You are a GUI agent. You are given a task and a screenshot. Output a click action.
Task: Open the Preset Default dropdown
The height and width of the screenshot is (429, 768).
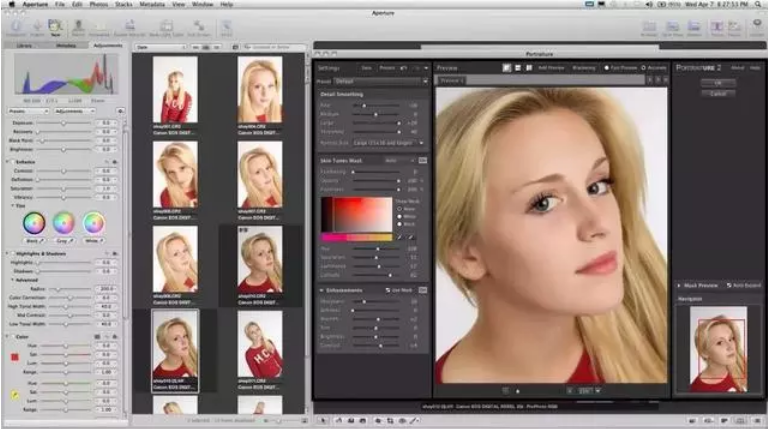380,81
